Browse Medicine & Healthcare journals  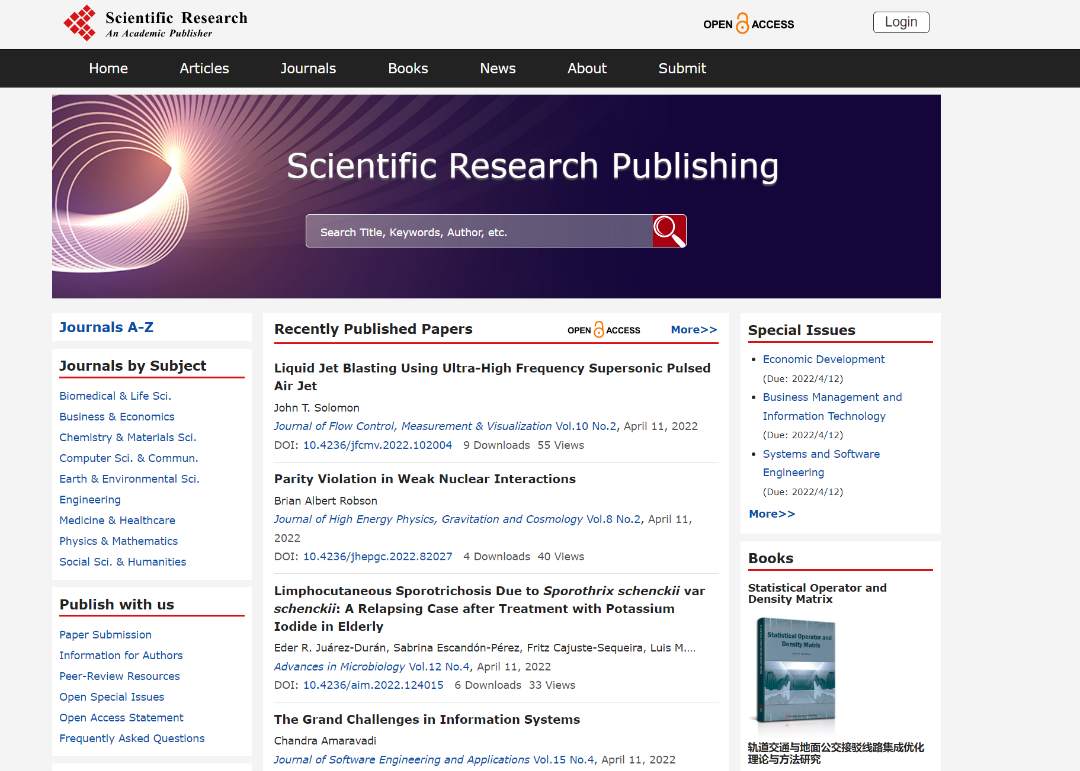point(117,520)
